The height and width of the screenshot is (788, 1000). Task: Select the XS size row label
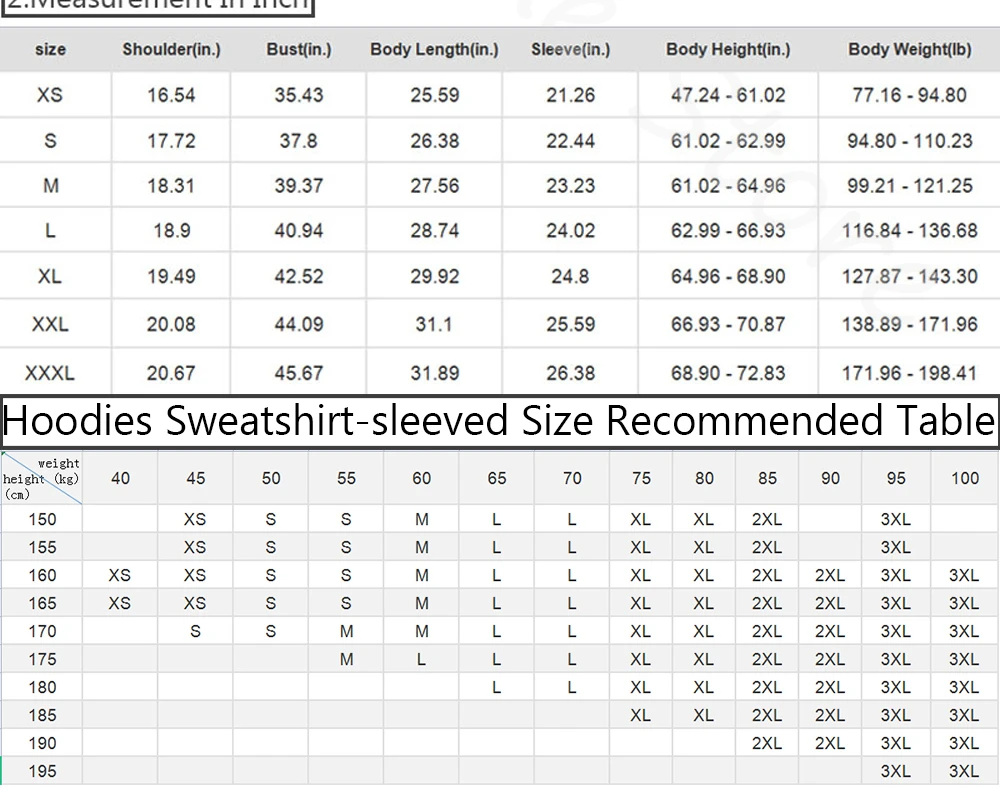point(50,95)
